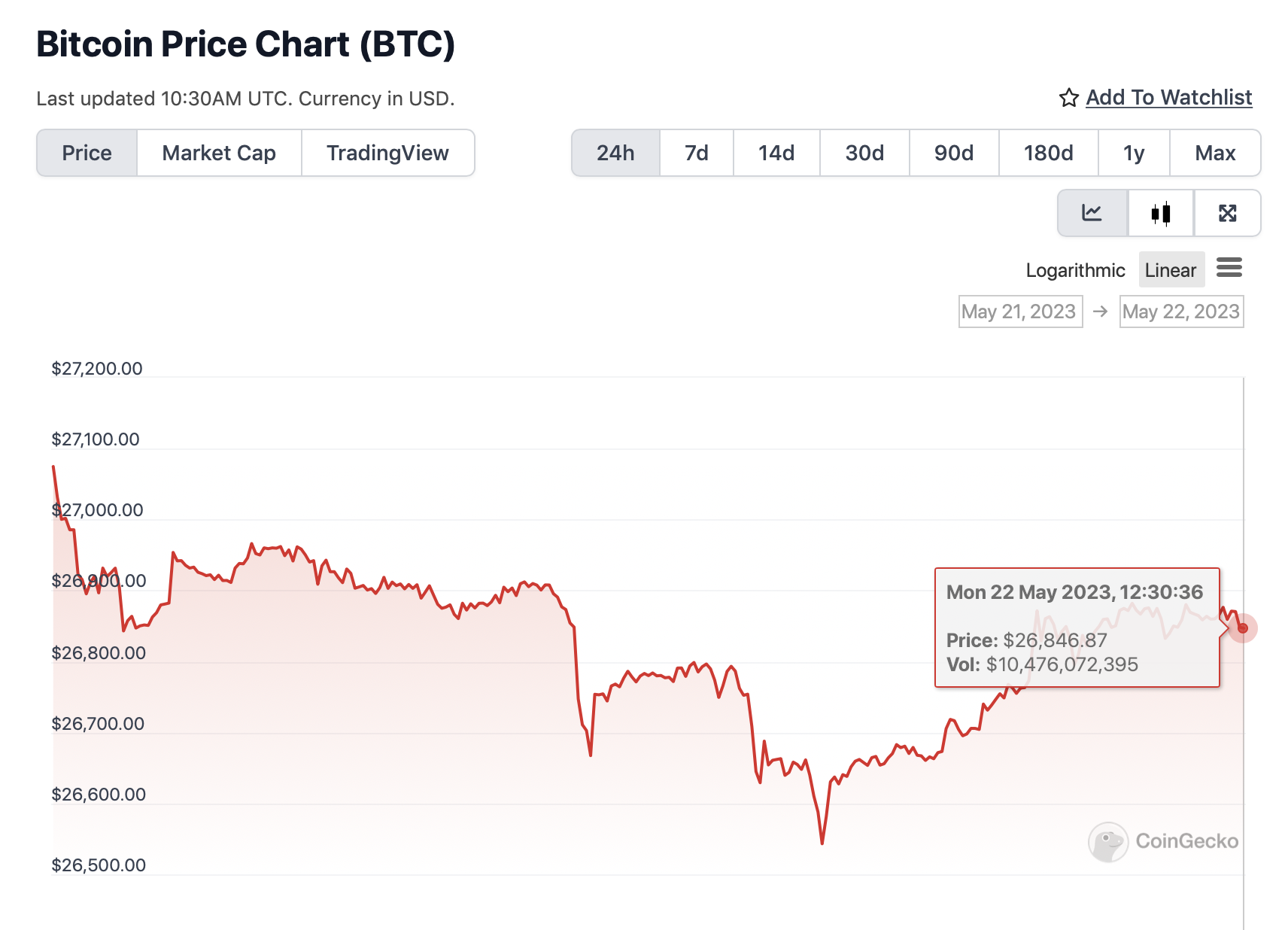The height and width of the screenshot is (930, 1288).
Task: Open the chart hamburger menu
Action: [1229, 268]
